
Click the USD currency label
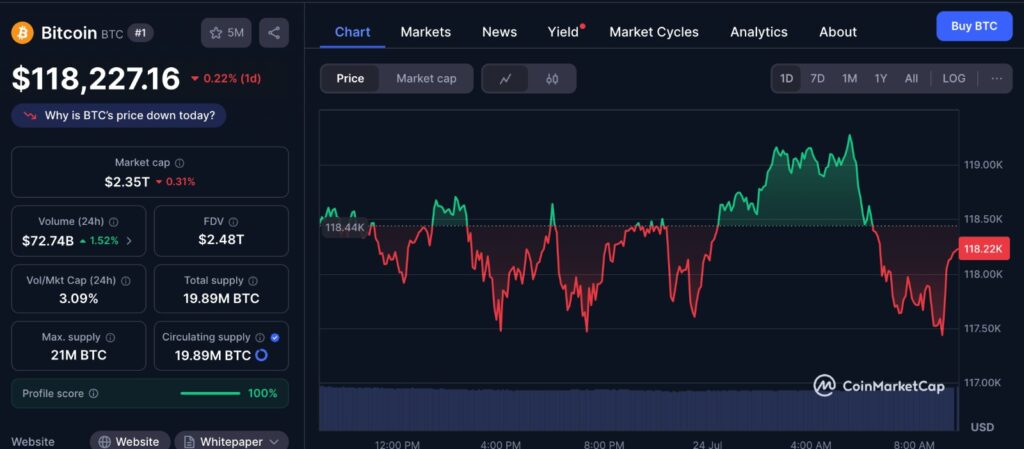(983, 427)
